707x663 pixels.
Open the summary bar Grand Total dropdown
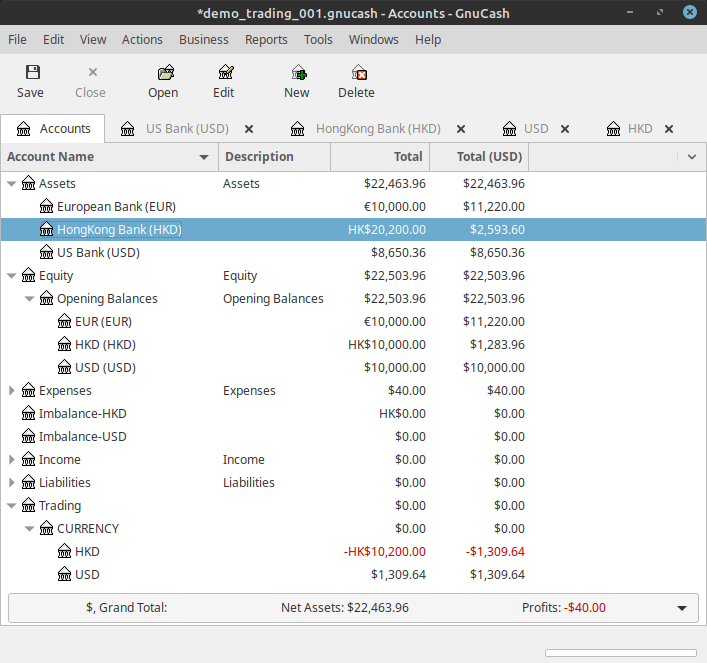[x=682, y=608]
